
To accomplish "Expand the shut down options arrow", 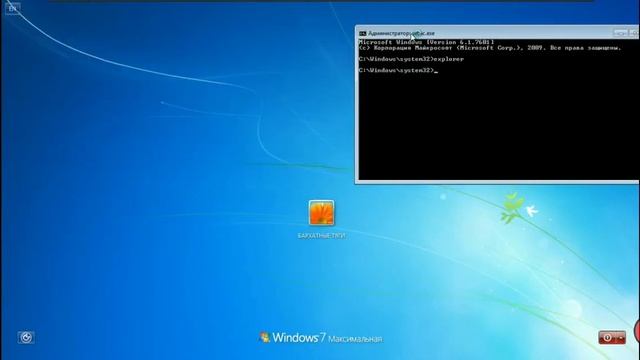I will [x=621, y=338].
